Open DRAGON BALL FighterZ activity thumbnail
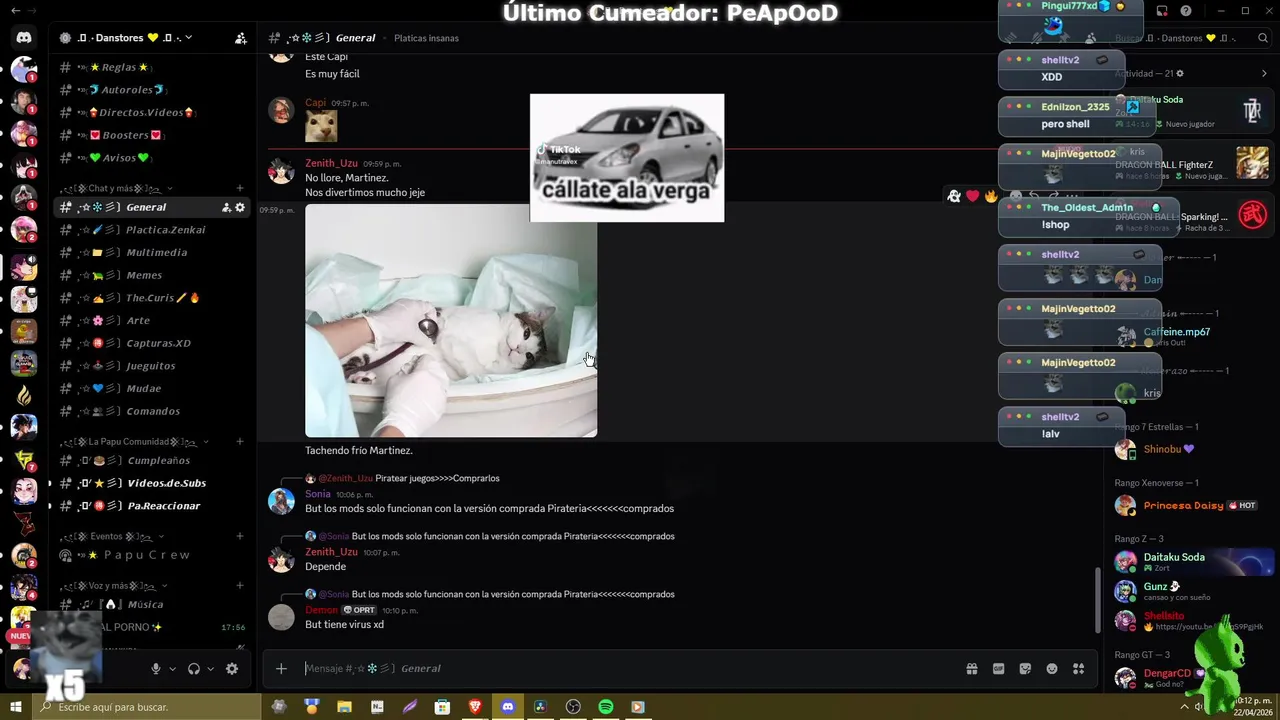 1252,163
